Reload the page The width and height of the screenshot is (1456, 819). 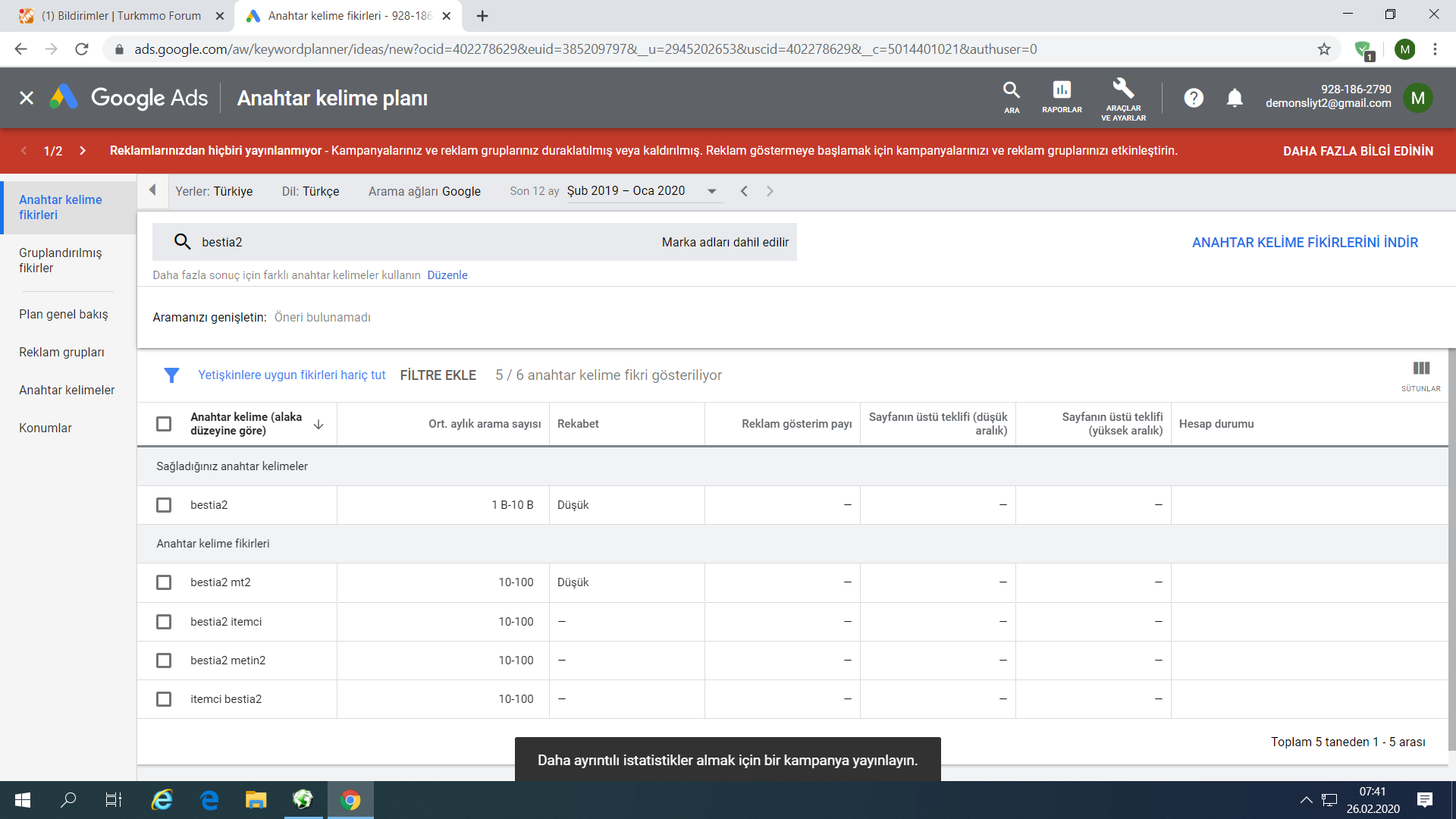click(82, 49)
